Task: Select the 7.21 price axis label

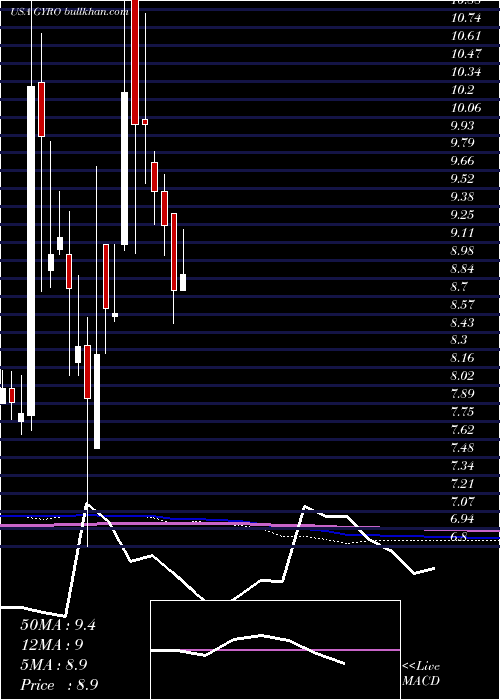Action: tap(462, 483)
